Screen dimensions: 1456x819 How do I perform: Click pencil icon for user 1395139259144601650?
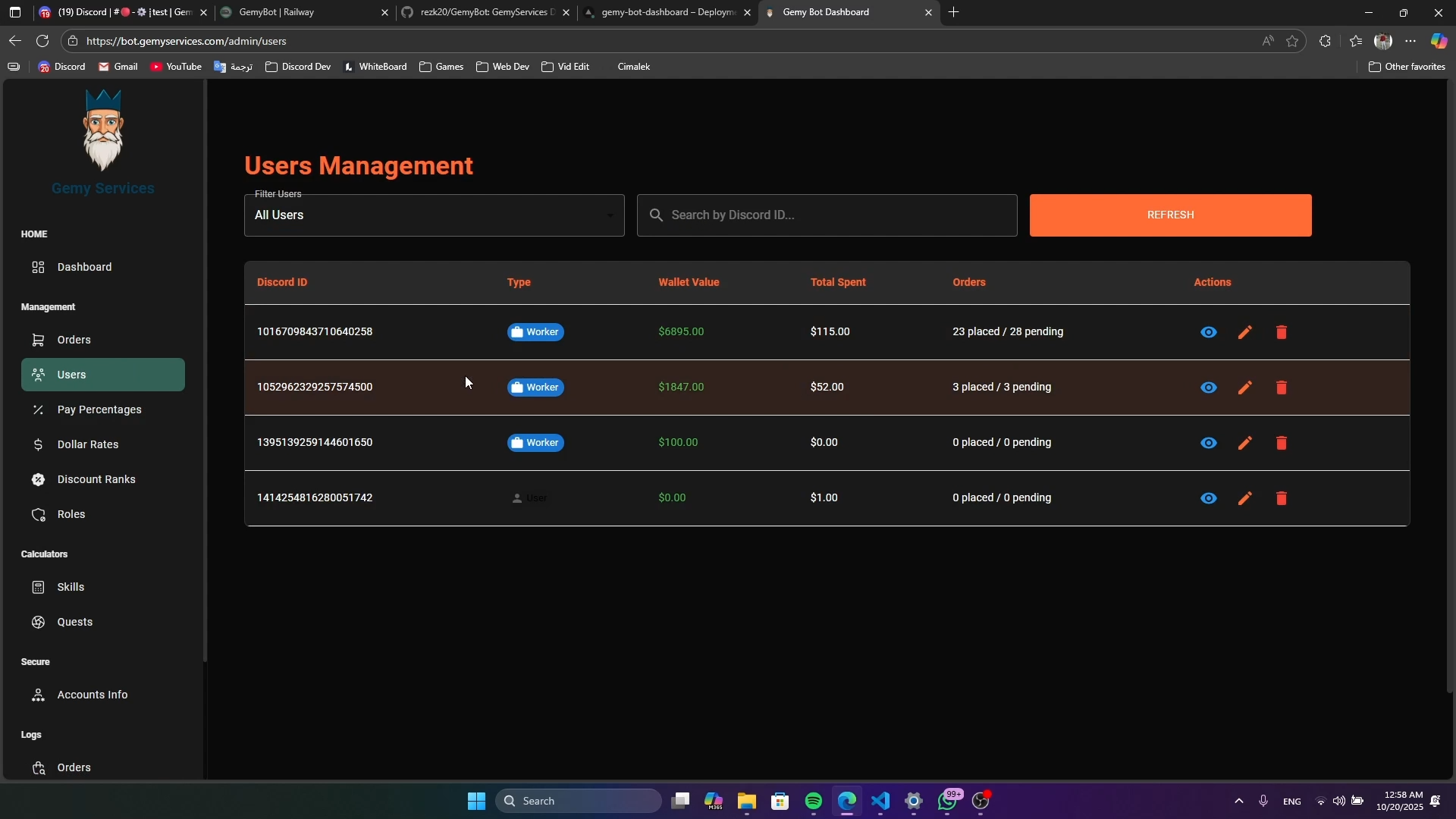point(1244,443)
